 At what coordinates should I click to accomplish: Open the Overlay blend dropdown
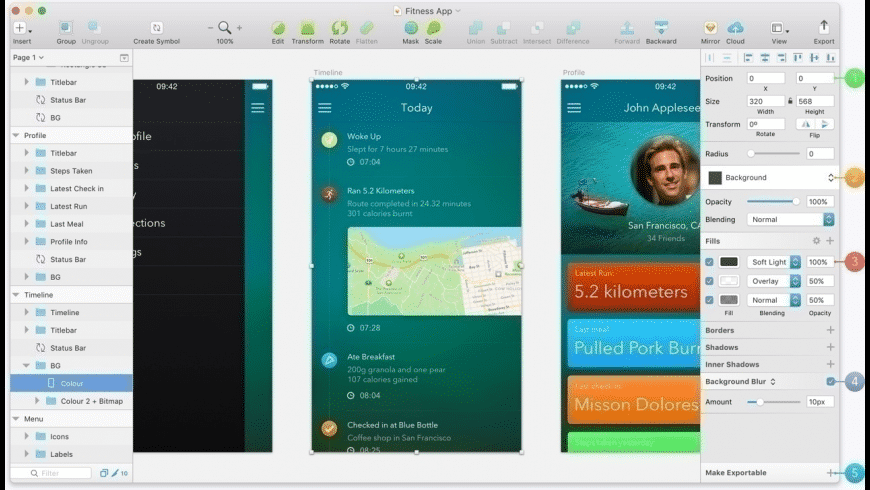coord(773,281)
